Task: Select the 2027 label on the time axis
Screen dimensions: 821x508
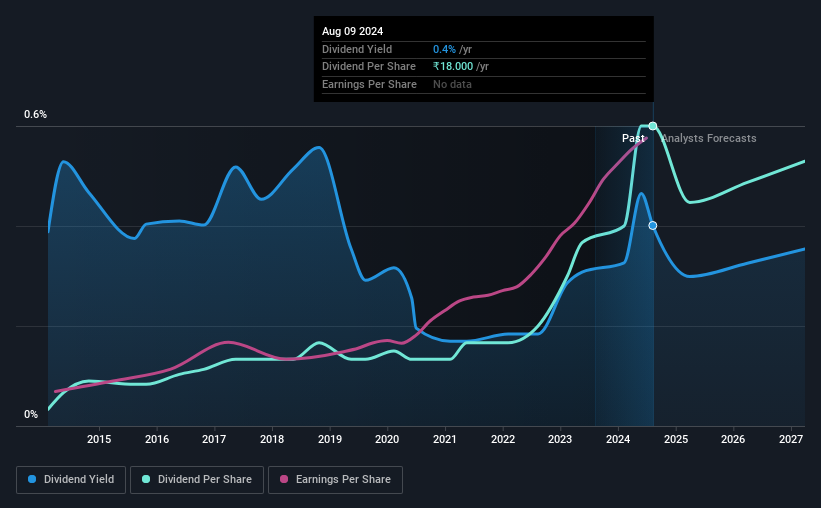Action: pos(791,439)
